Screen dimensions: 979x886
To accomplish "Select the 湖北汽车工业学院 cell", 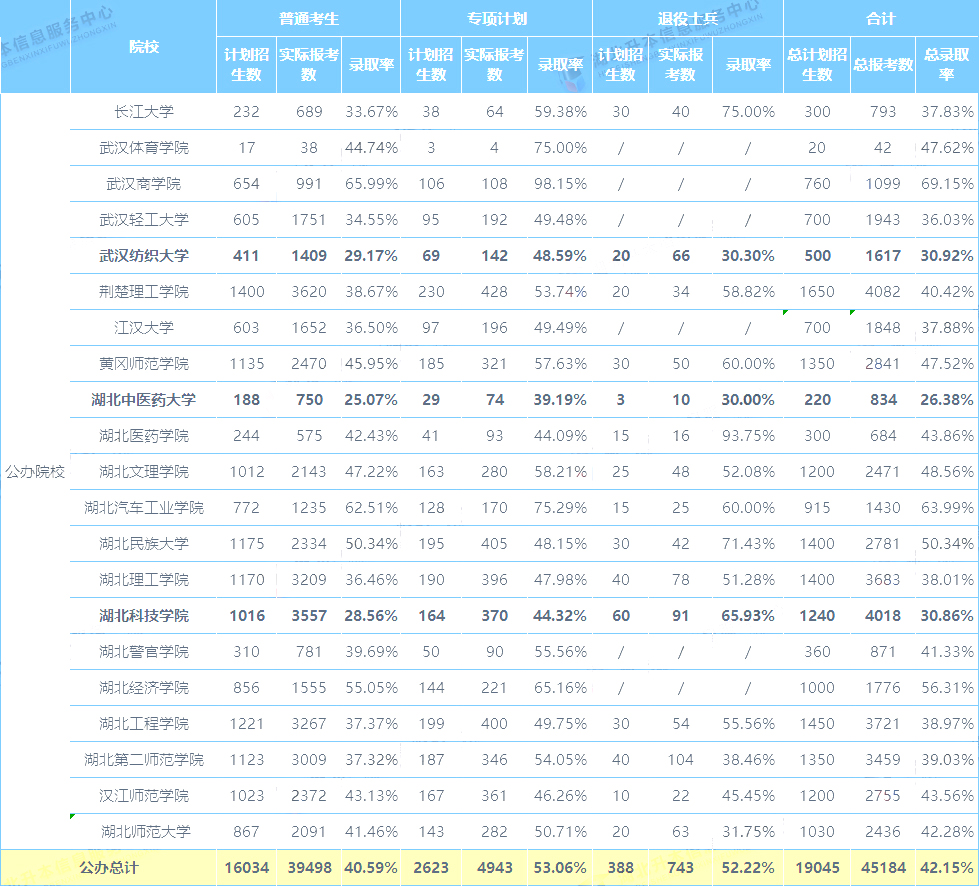I will pos(144,508).
